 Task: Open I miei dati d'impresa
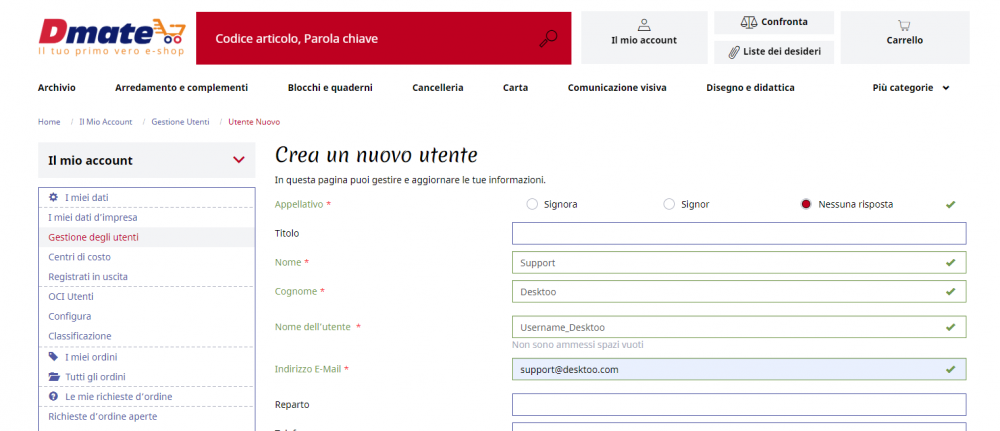click(92, 217)
